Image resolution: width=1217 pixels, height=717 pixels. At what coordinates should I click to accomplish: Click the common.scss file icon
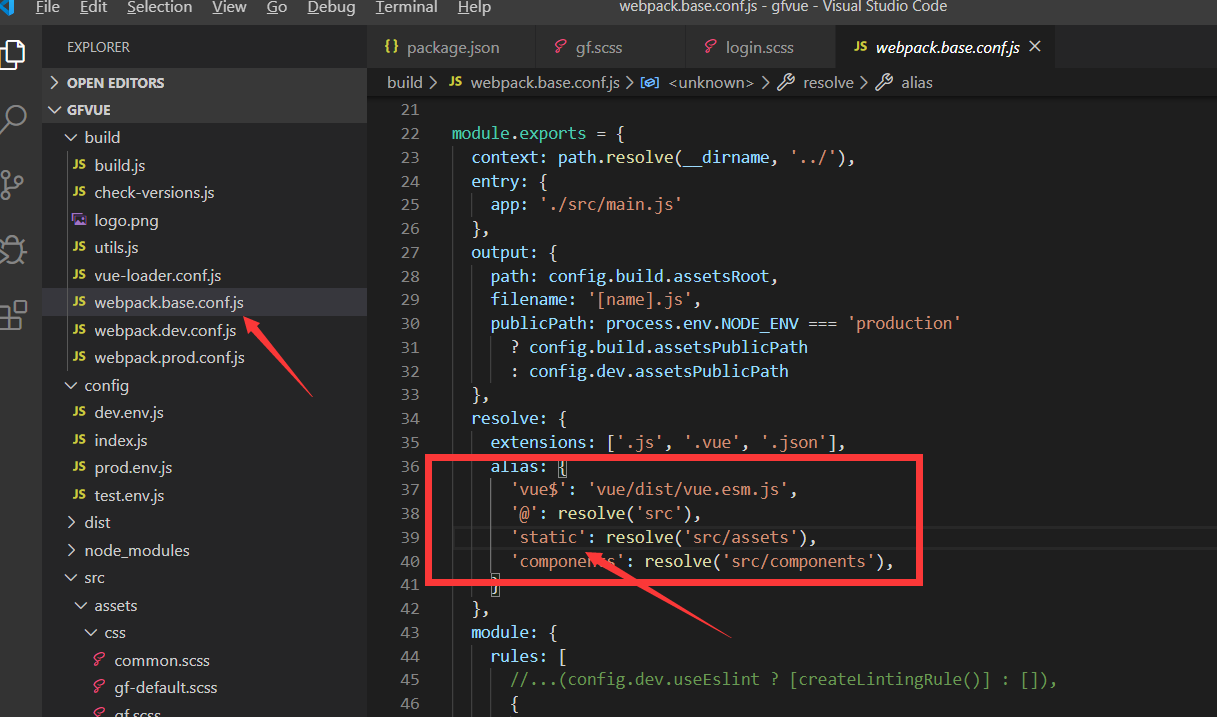pos(99,660)
